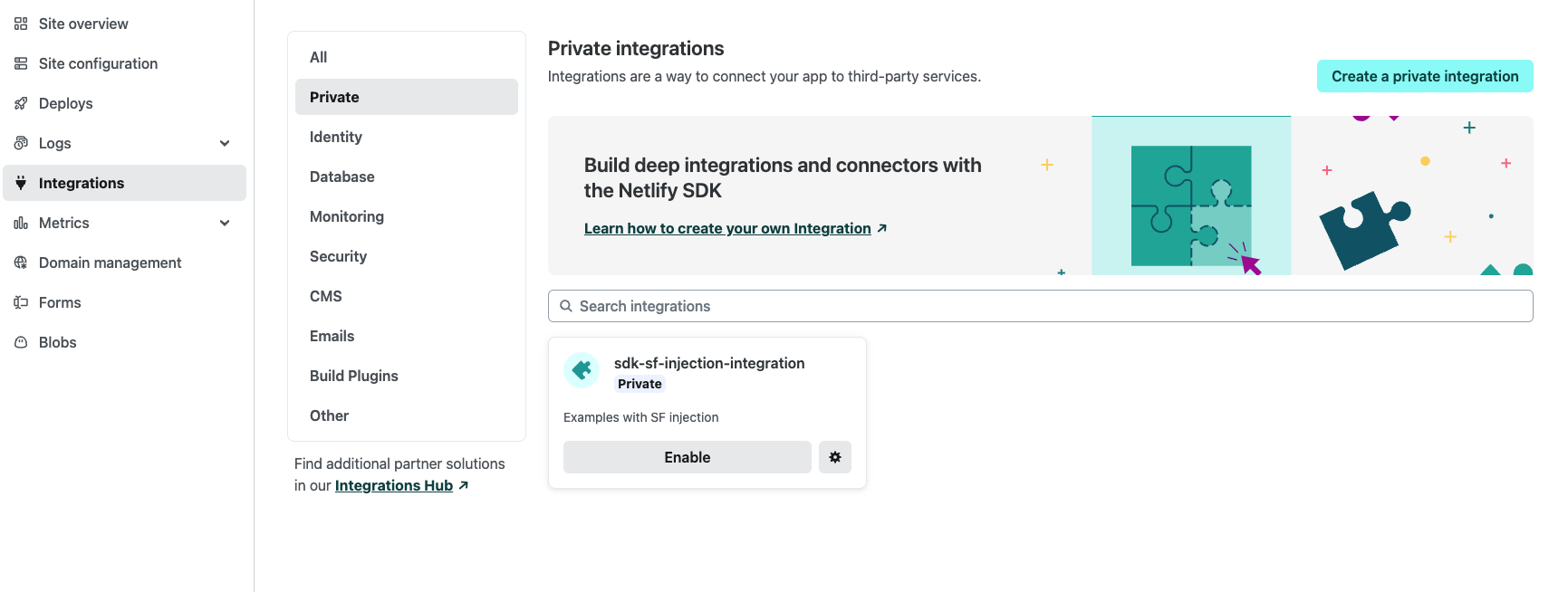Click the Site overview grid icon

21,24
